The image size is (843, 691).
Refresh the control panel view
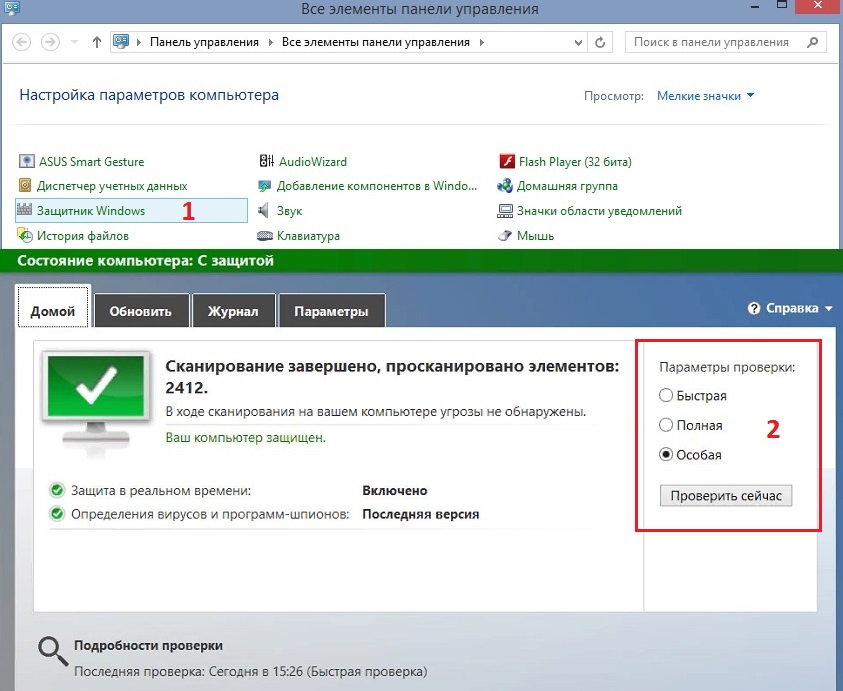(600, 42)
